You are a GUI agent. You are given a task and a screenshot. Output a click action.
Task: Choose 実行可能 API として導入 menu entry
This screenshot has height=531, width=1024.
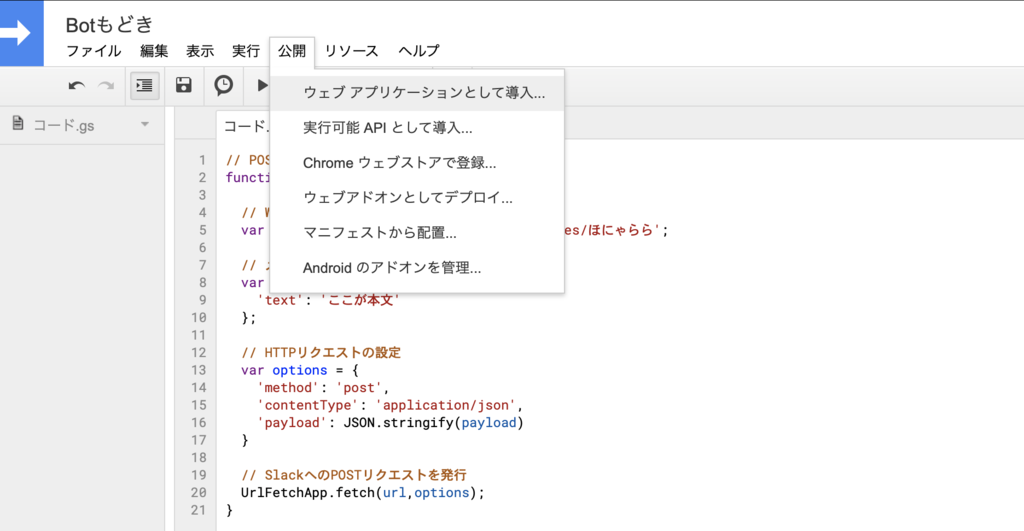click(388, 128)
